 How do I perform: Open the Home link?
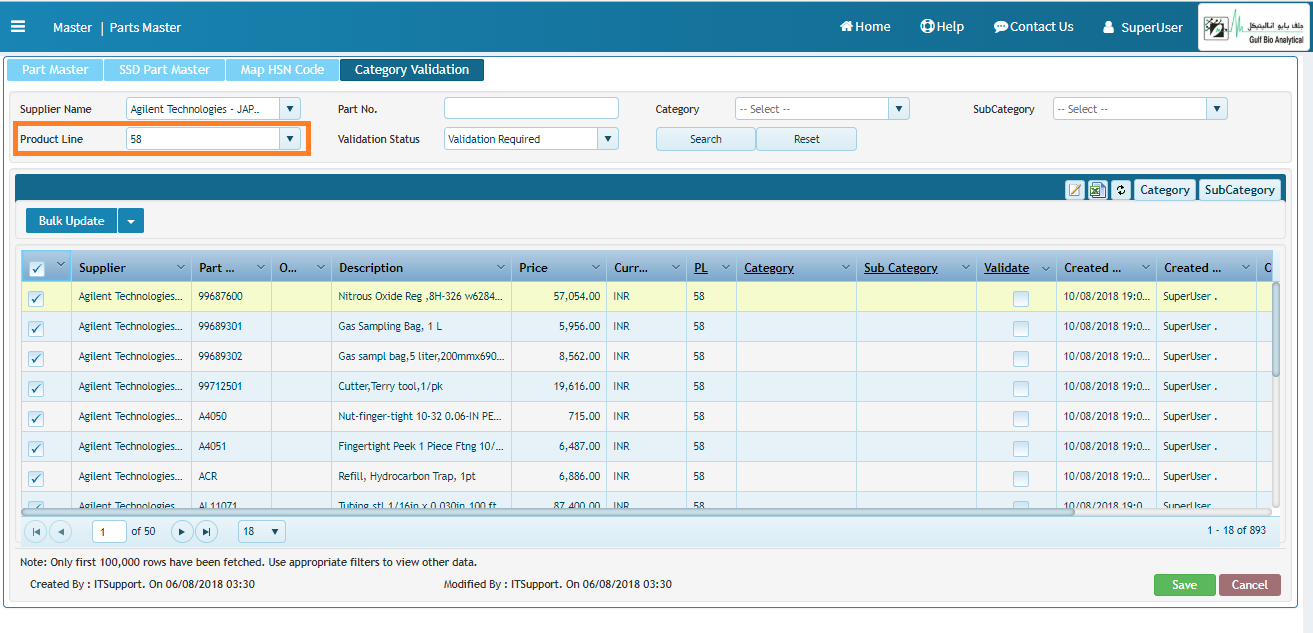click(x=865, y=27)
